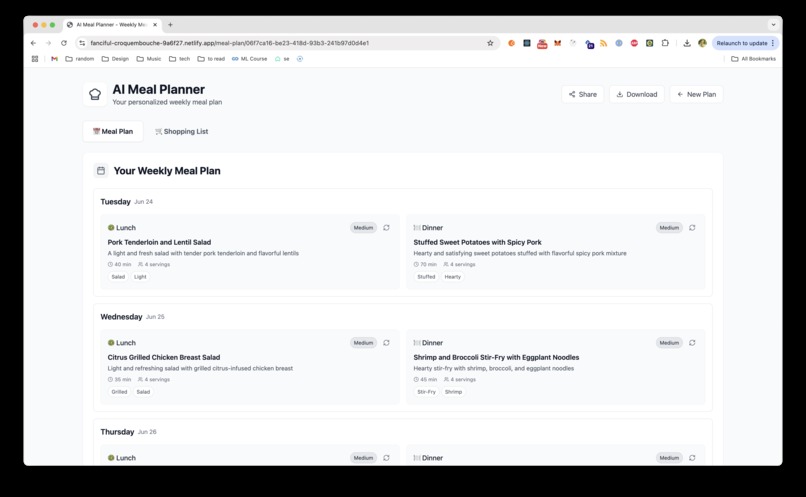Open the apps grid in bookmarks bar
Image resolution: width=806 pixels, height=497 pixels.
pyautogui.click(x=35, y=59)
